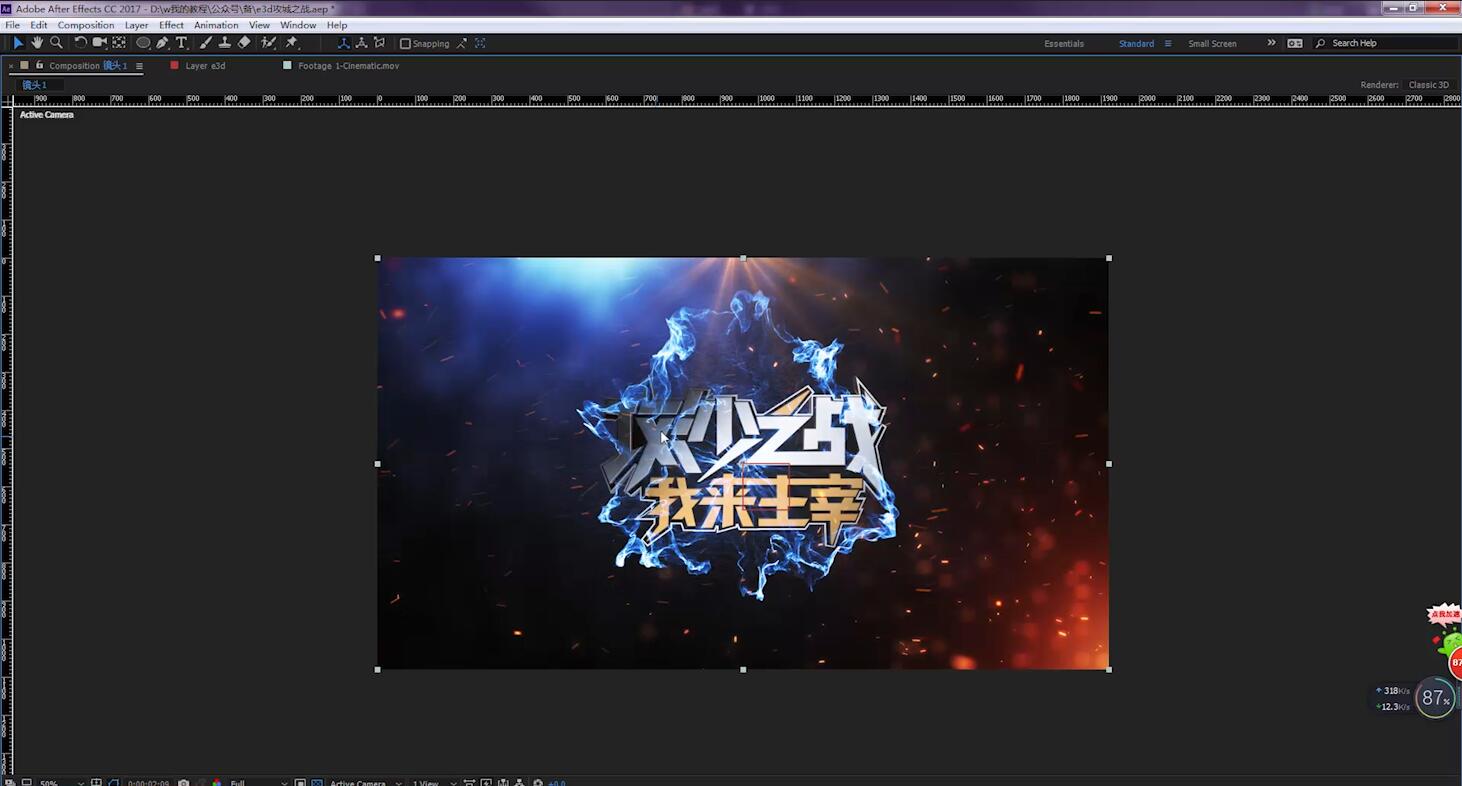Screen dimensions: 1462x786
Task: Select the Clone Stamp tool
Action: coord(224,43)
